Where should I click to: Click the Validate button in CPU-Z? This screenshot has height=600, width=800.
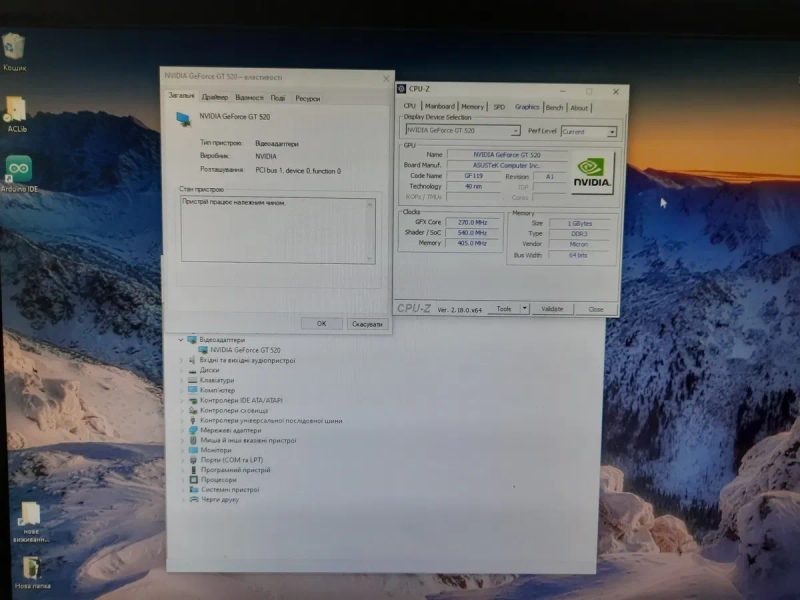tap(552, 309)
